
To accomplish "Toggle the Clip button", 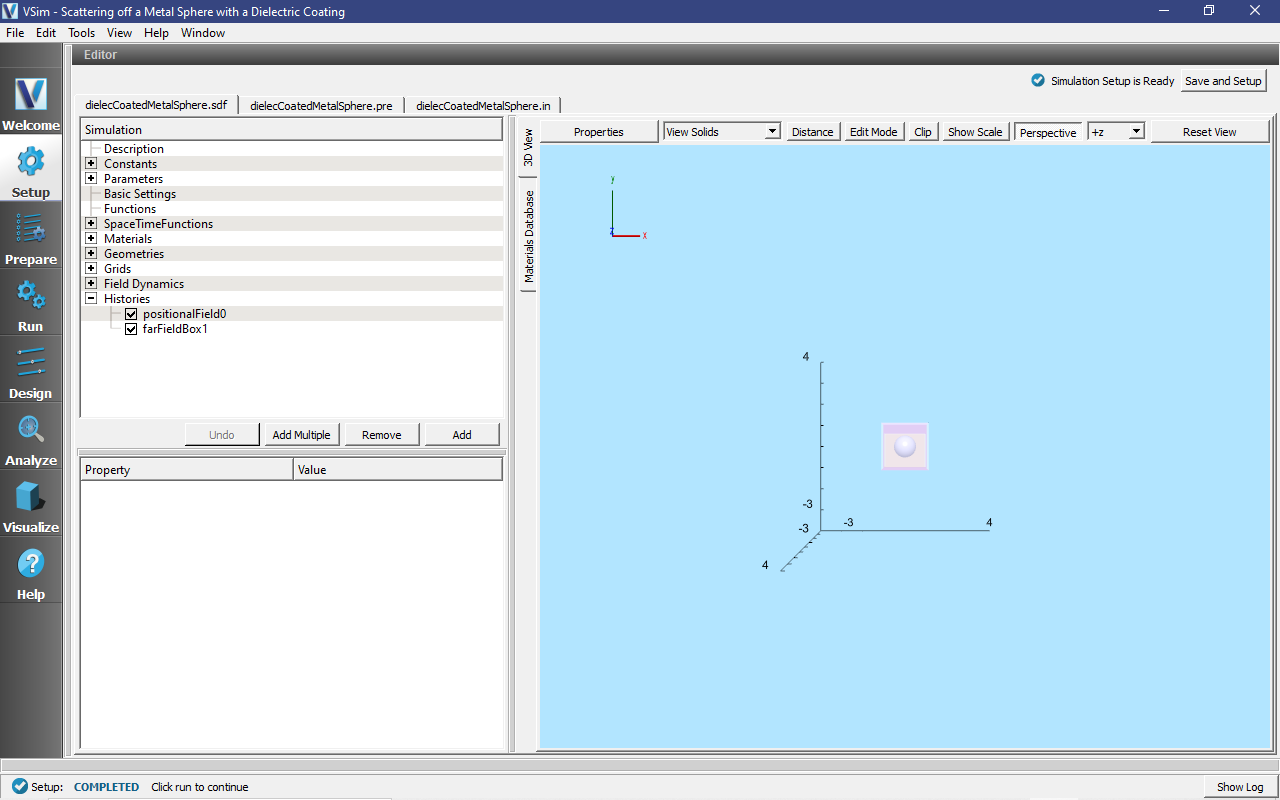I will 923,132.
